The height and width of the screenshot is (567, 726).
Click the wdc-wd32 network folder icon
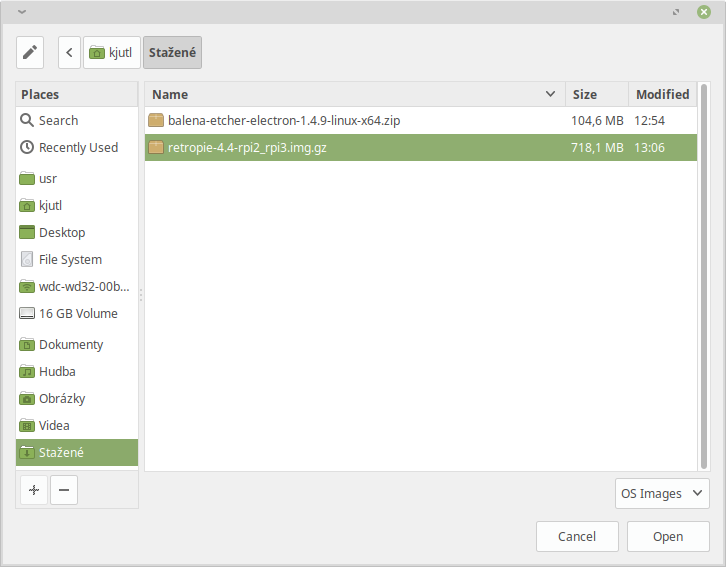coord(27,287)
